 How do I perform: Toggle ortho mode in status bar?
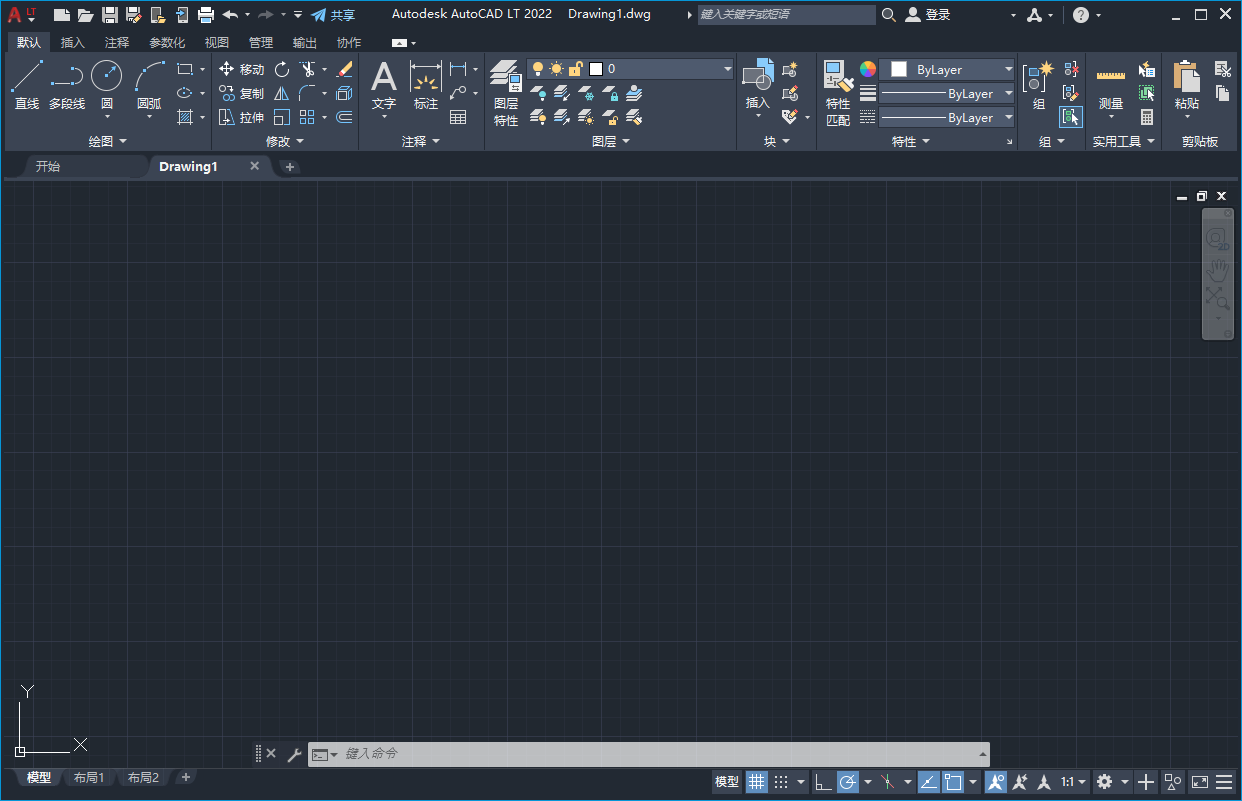coord(823,782)
